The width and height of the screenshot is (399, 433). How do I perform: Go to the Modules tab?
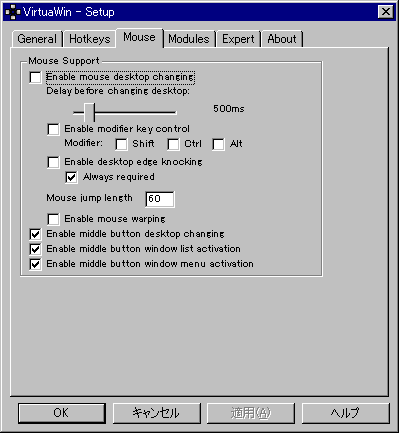pyautogui.click(x=189, y=39)
